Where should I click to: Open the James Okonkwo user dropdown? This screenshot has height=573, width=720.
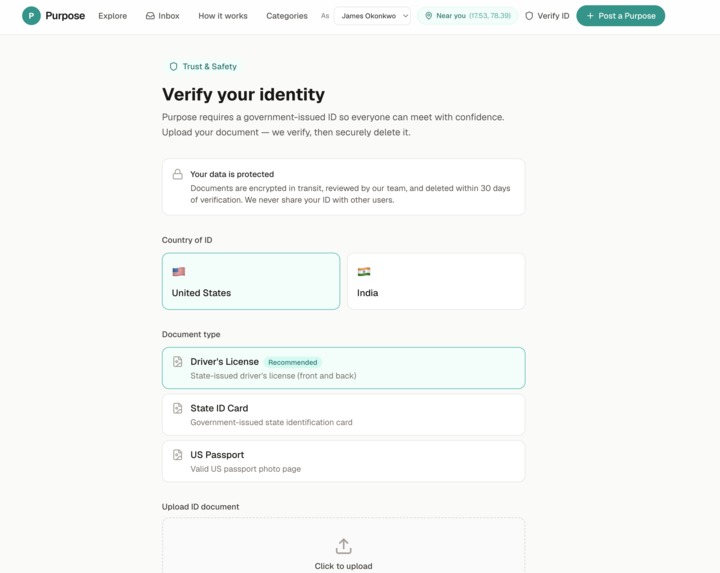(x=372, y=16)
